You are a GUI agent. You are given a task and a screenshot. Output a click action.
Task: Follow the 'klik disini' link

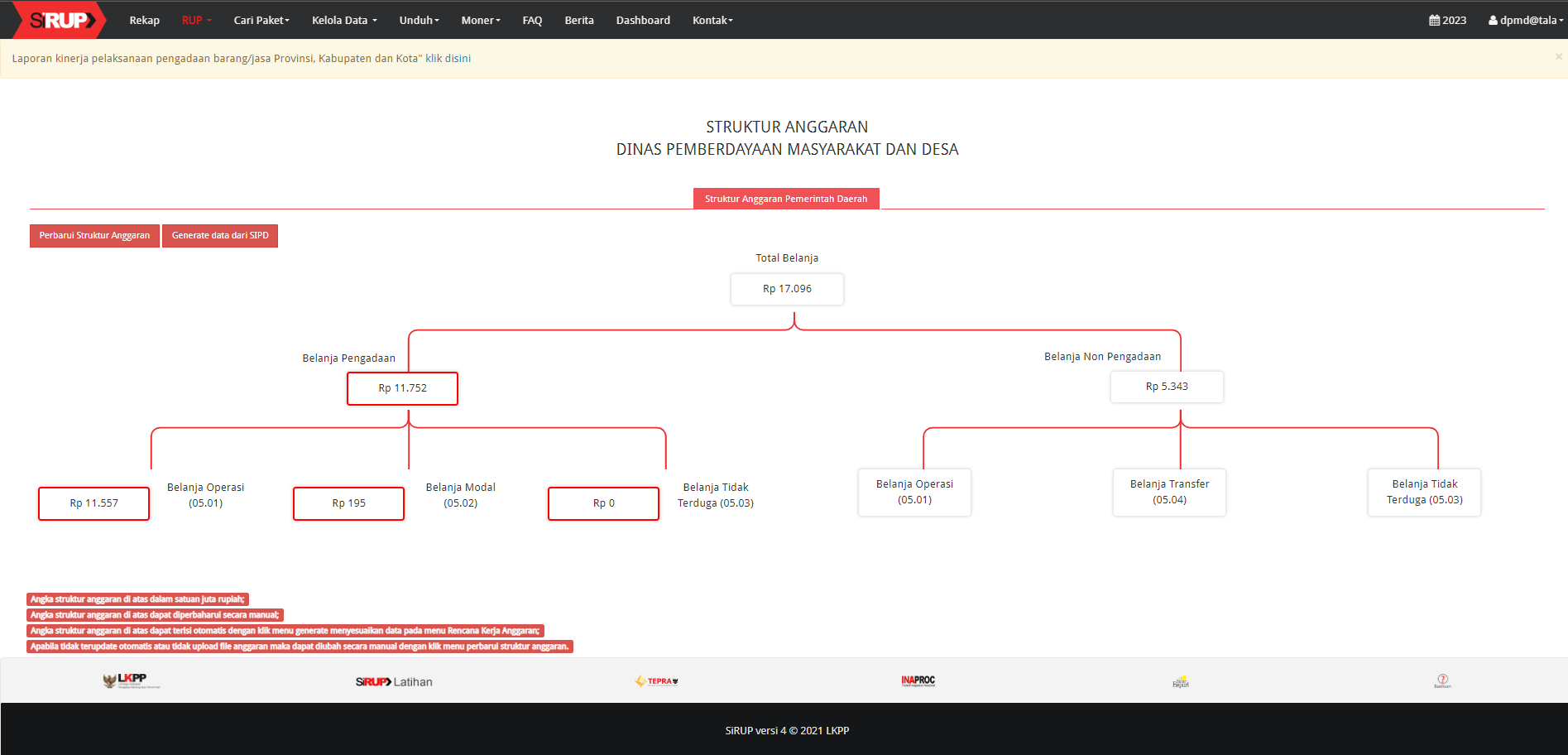point(448,59)
